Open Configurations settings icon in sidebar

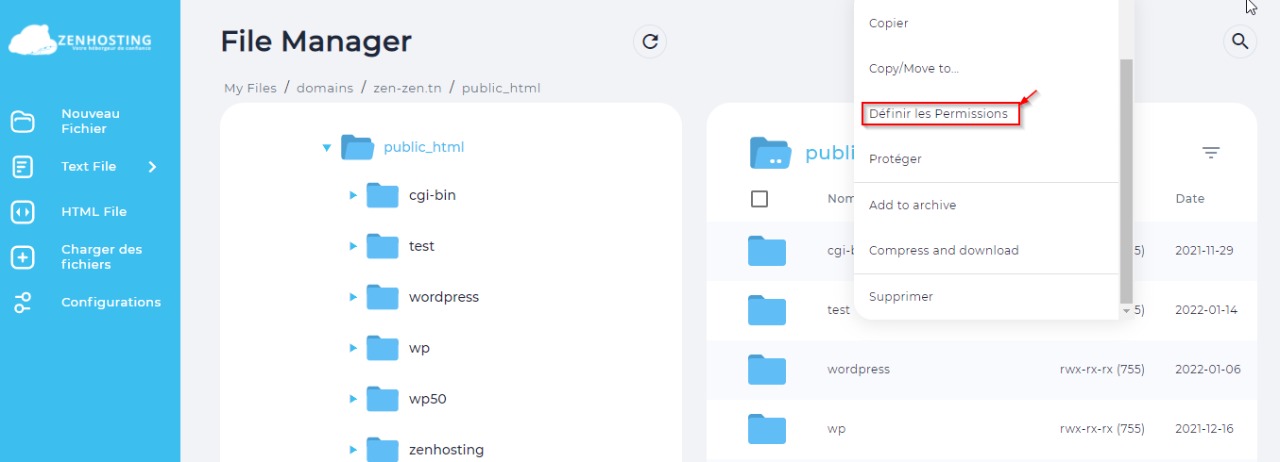click(x=22, y=302)
